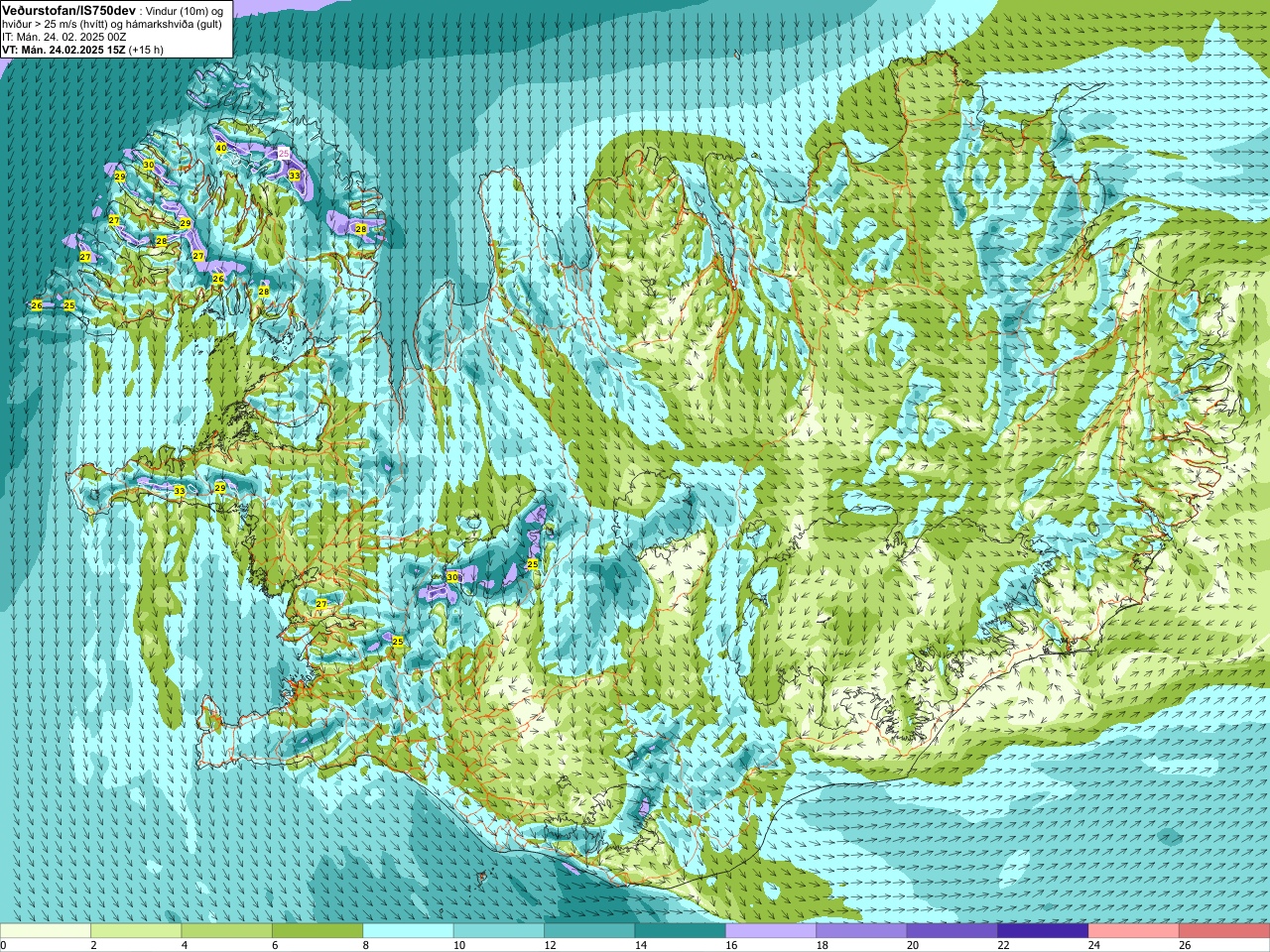Click the "(+15 h)" forecast offset text
Viewport: 1270px width, 952px height.
(x=147, y=50)
